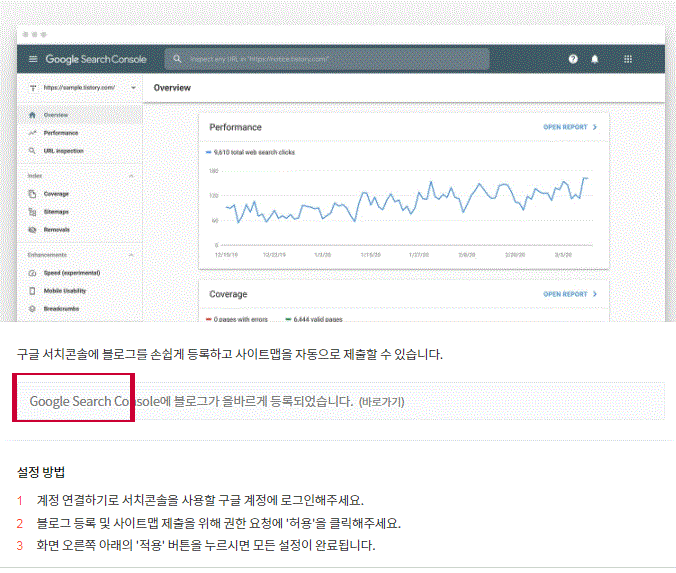Screen dimensions: 676x573
Task: Open the notifications bell
Action: click(x=595, y=59)
